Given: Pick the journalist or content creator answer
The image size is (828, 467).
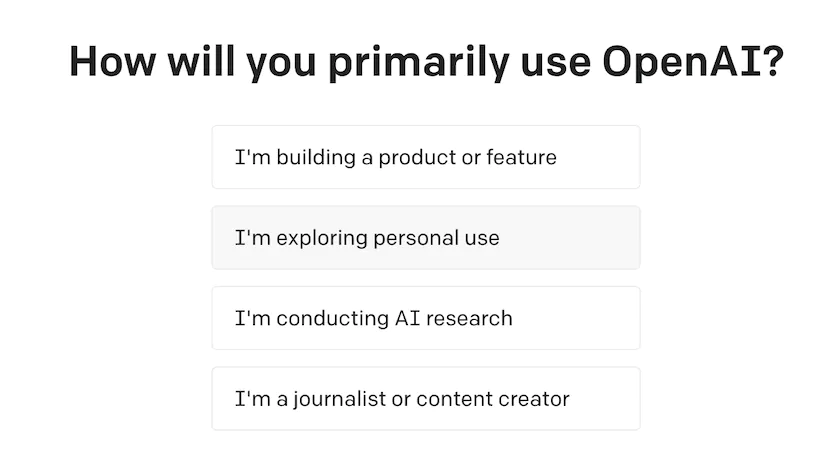Looking at the screenshot, I should coord(425,399).
